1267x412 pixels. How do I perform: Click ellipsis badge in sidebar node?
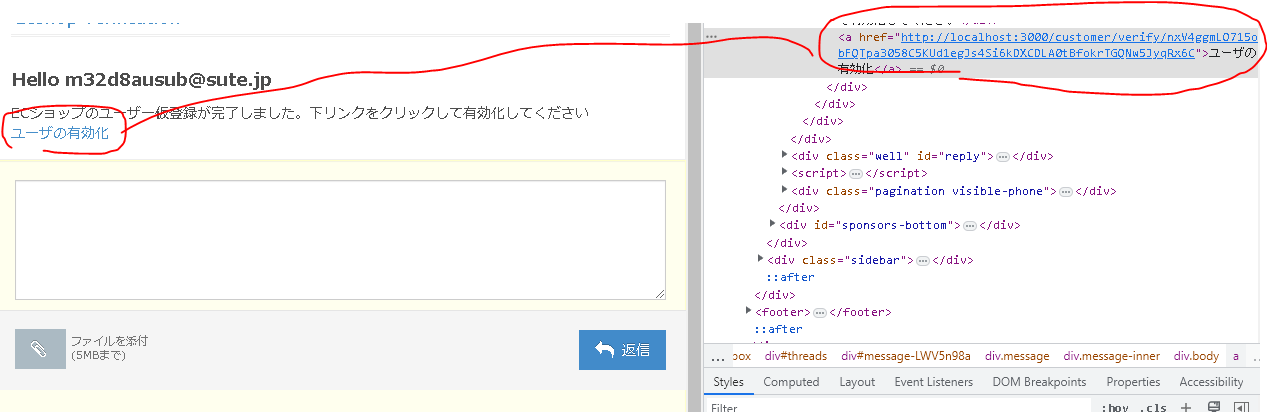(922, 260)
